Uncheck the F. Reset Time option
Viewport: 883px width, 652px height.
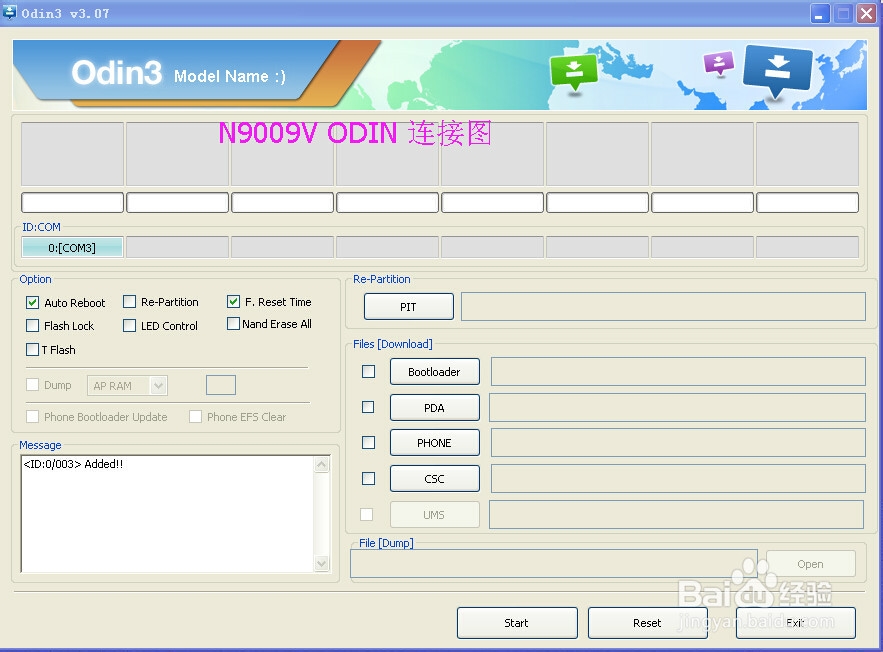coord(233,302)
